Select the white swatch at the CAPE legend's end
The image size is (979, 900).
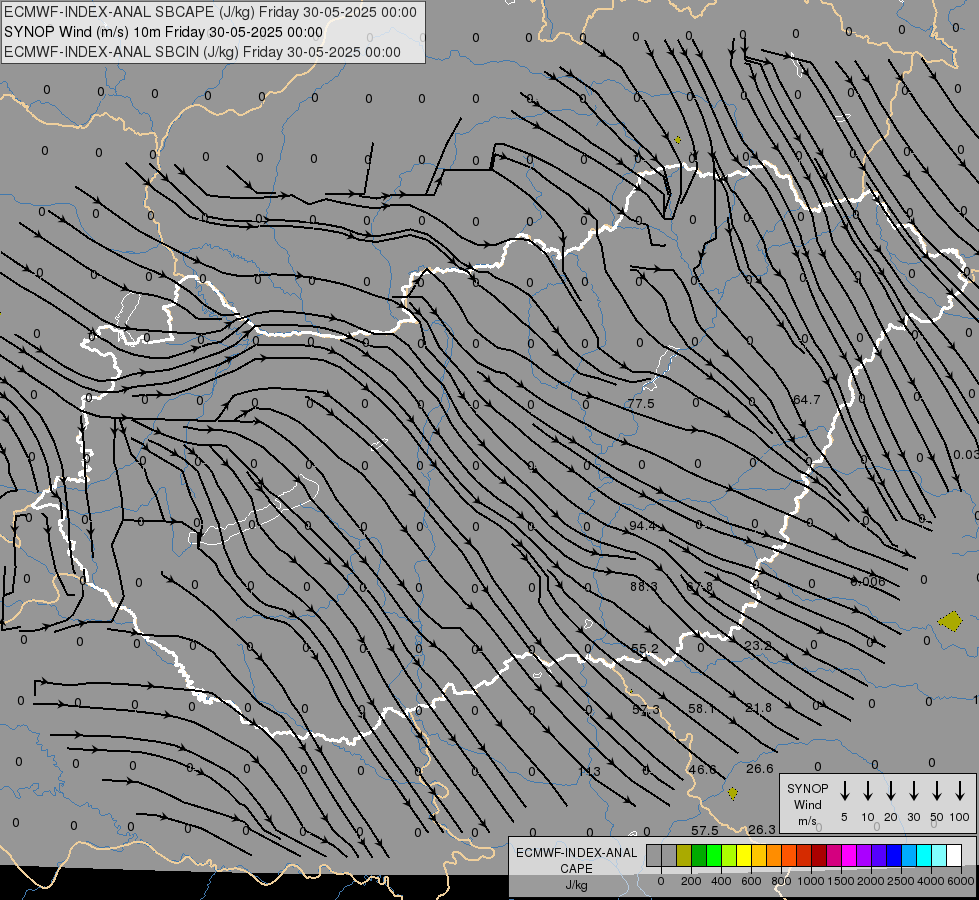(954, 855)
